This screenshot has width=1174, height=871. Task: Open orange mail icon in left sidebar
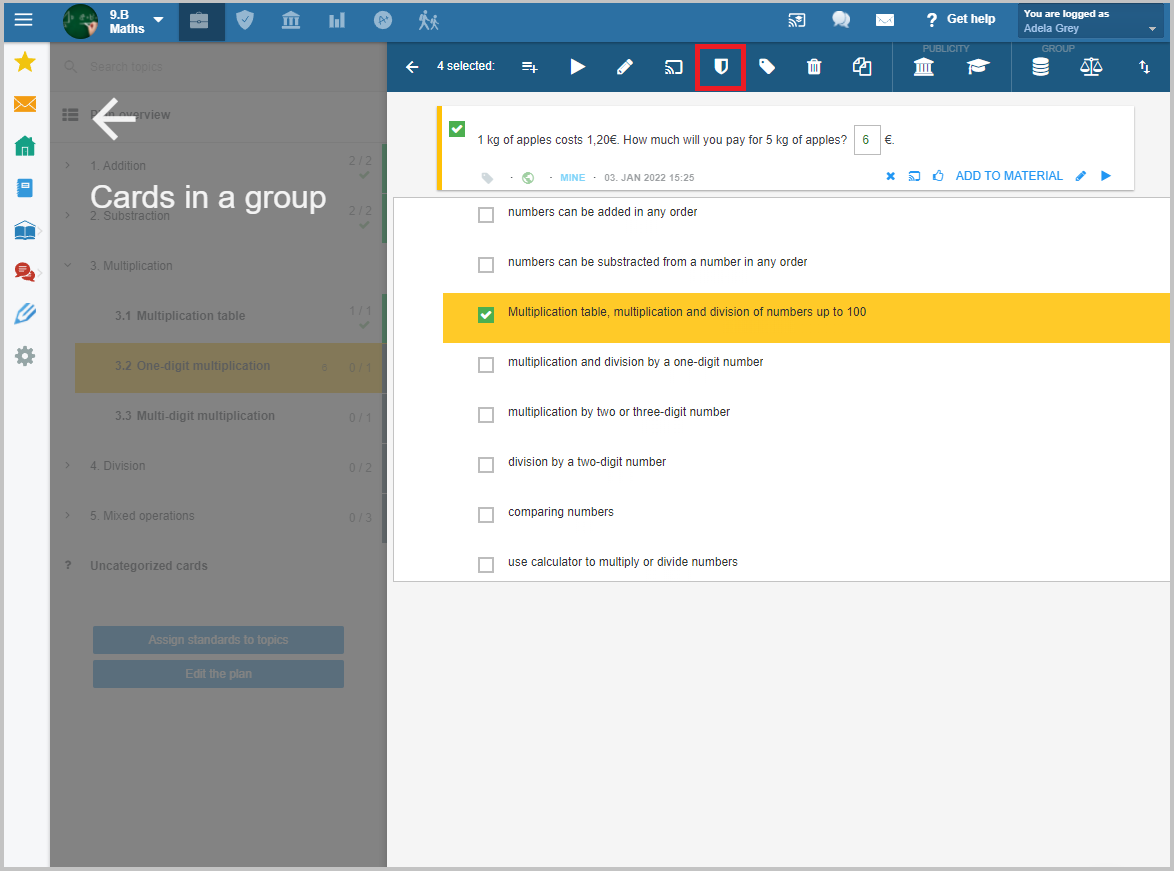pos(25,104)
